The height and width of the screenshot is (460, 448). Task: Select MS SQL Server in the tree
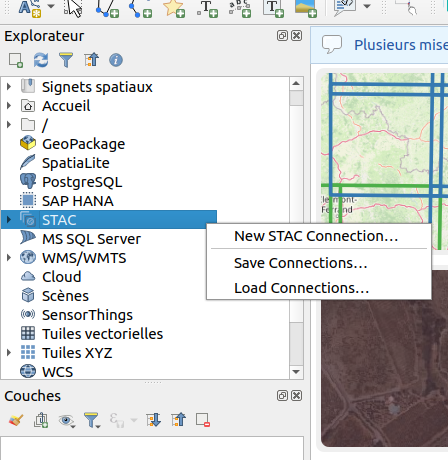click(x=91, y=239)
